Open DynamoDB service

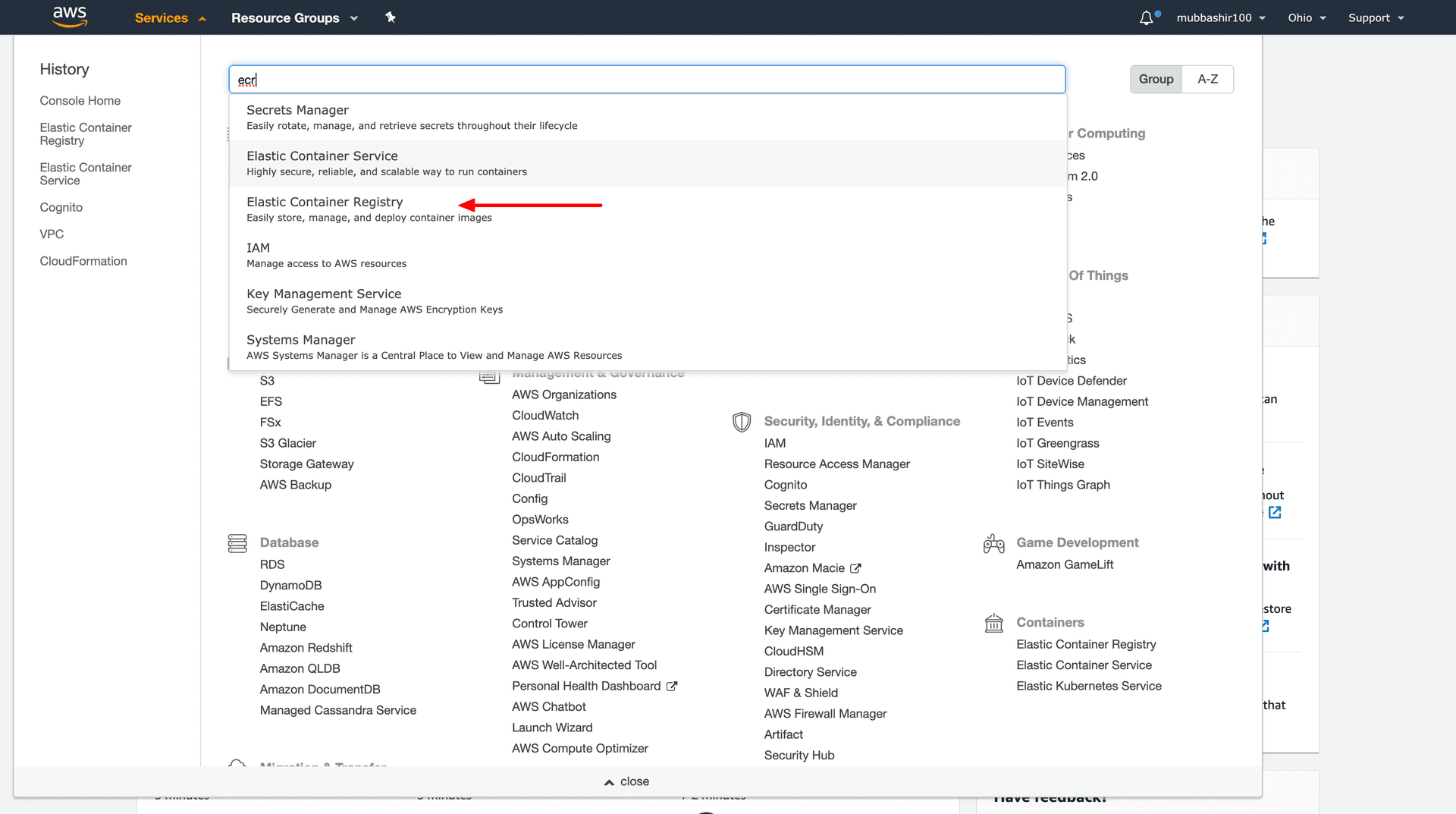290,586
